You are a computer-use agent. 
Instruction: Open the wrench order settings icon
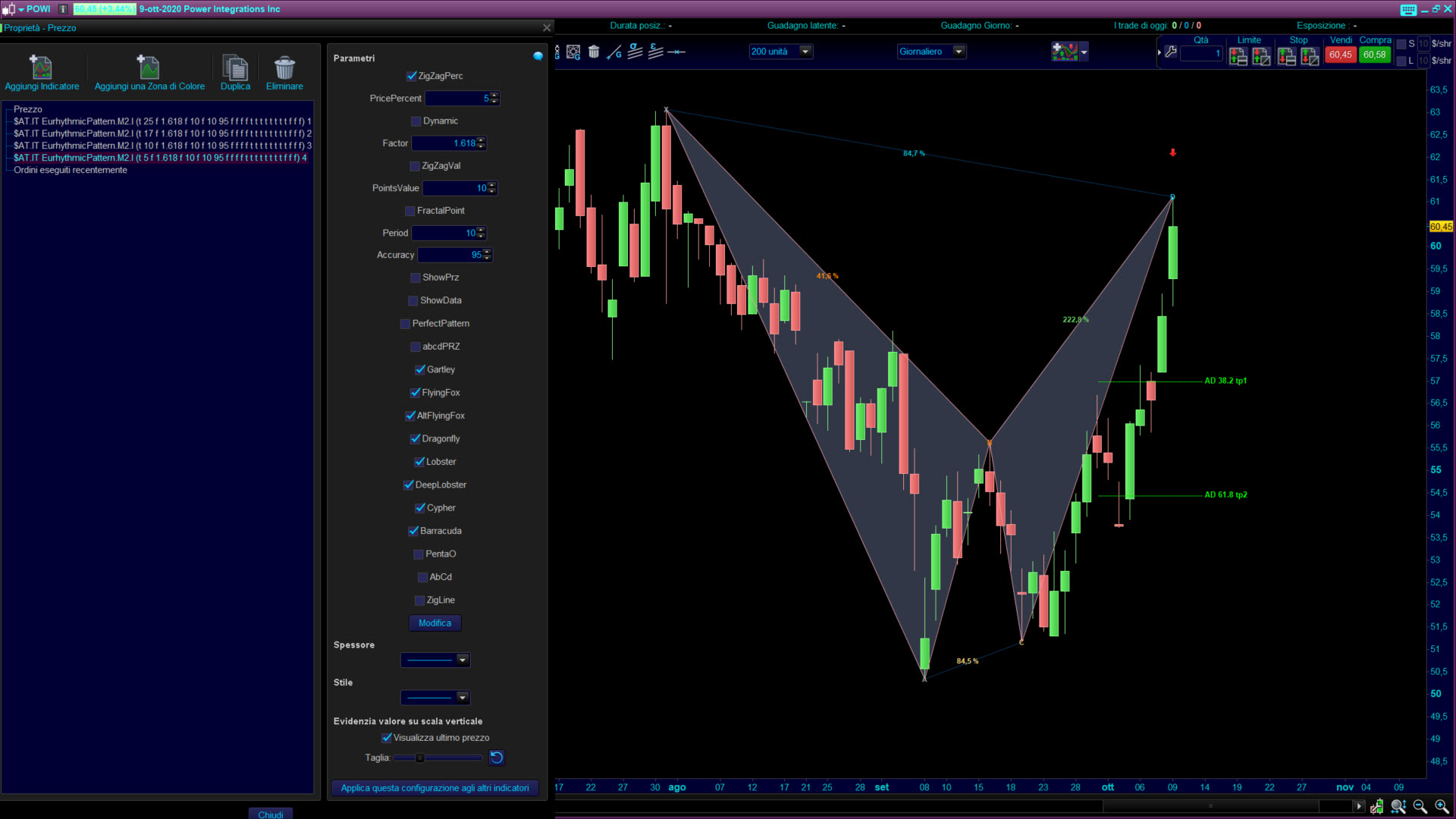point(1171,52)
